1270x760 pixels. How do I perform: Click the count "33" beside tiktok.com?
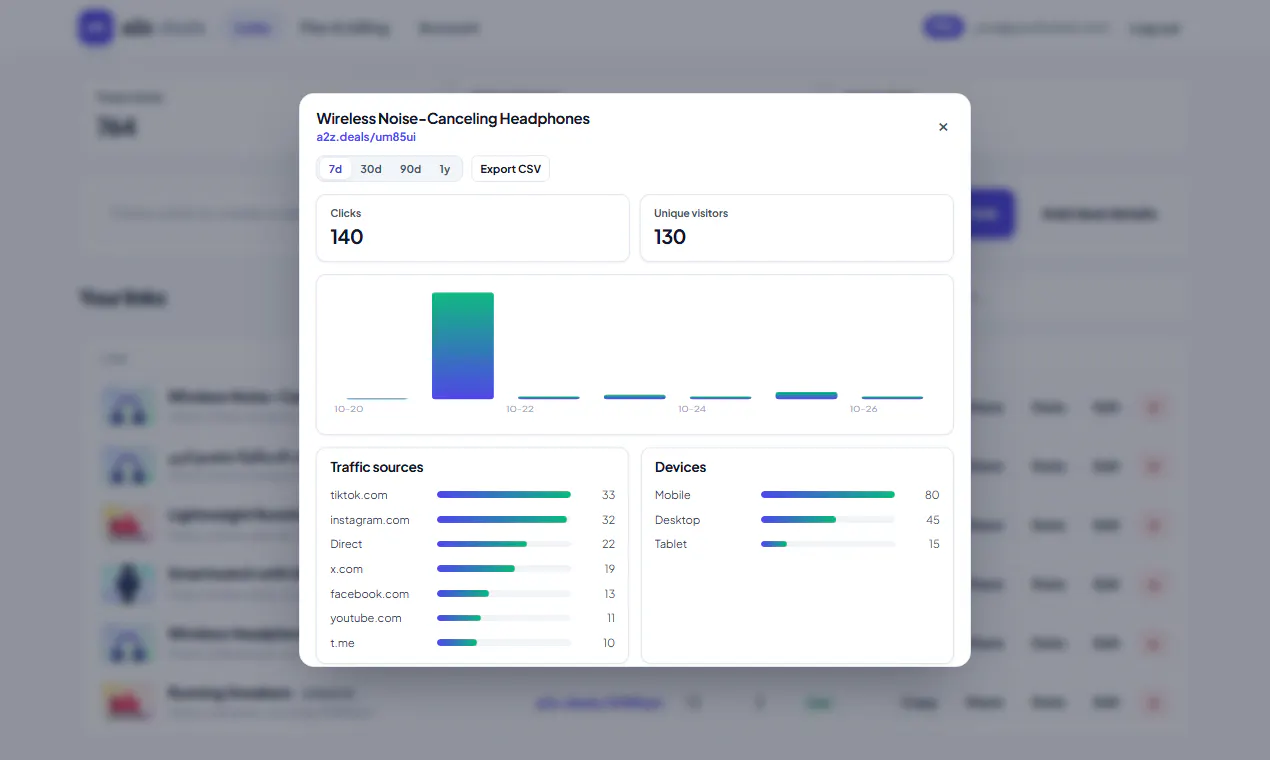tap(608, 495)
